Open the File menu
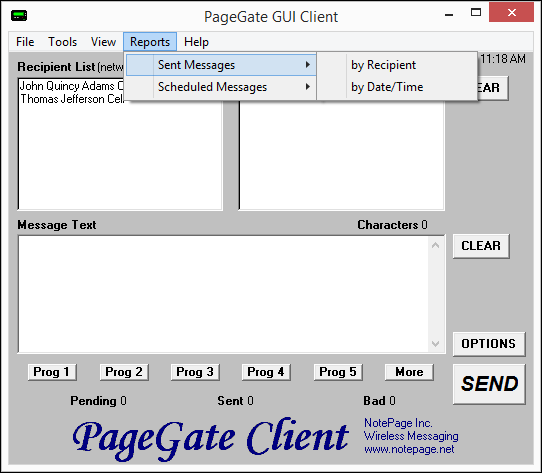Image resolution: width=542 pixels, height=473 pixels. point(25,42)
